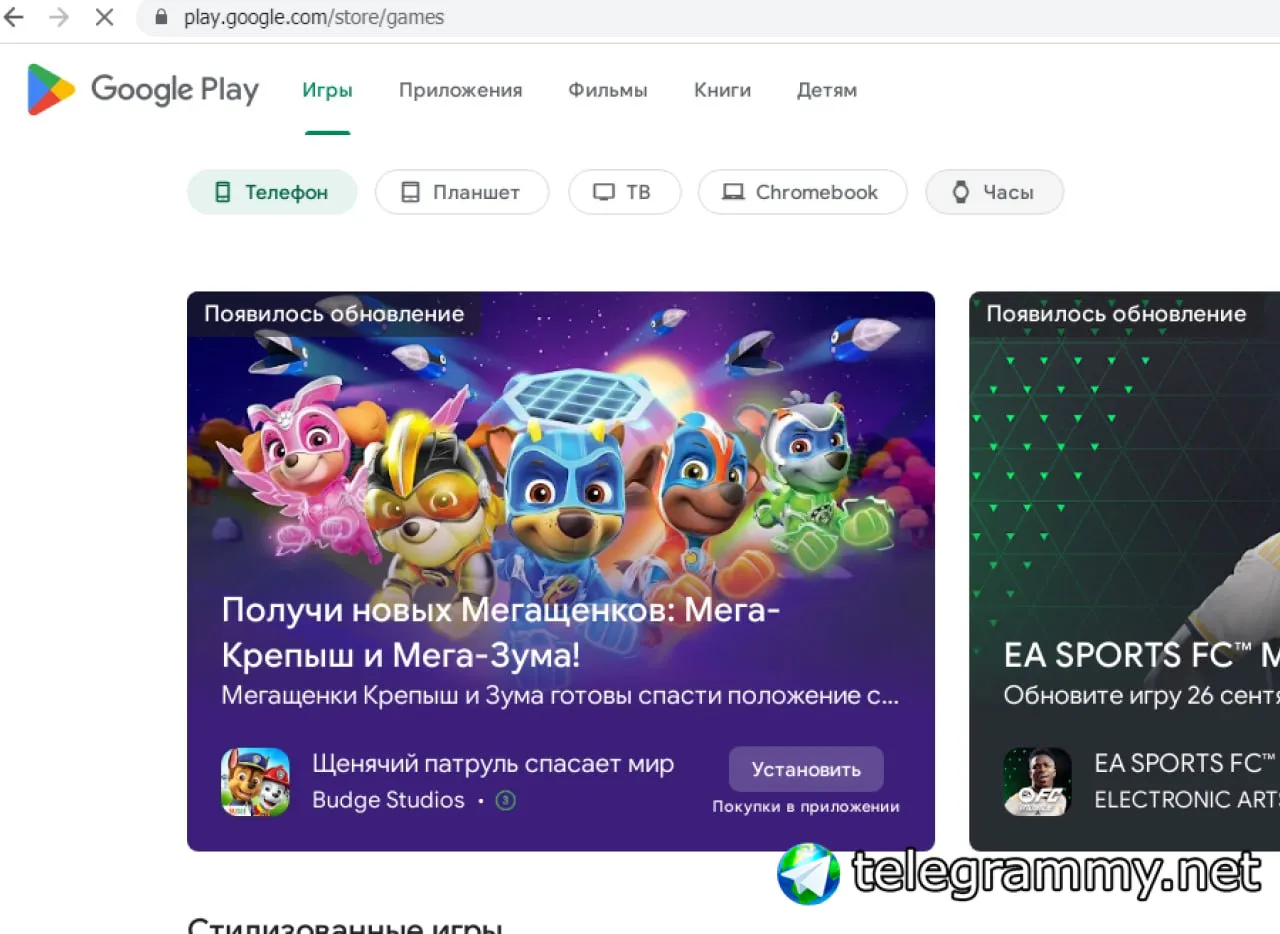Click the browser forward arrow
The height and width of the screenshot is (934, 1280).
(x=59, y=17)
